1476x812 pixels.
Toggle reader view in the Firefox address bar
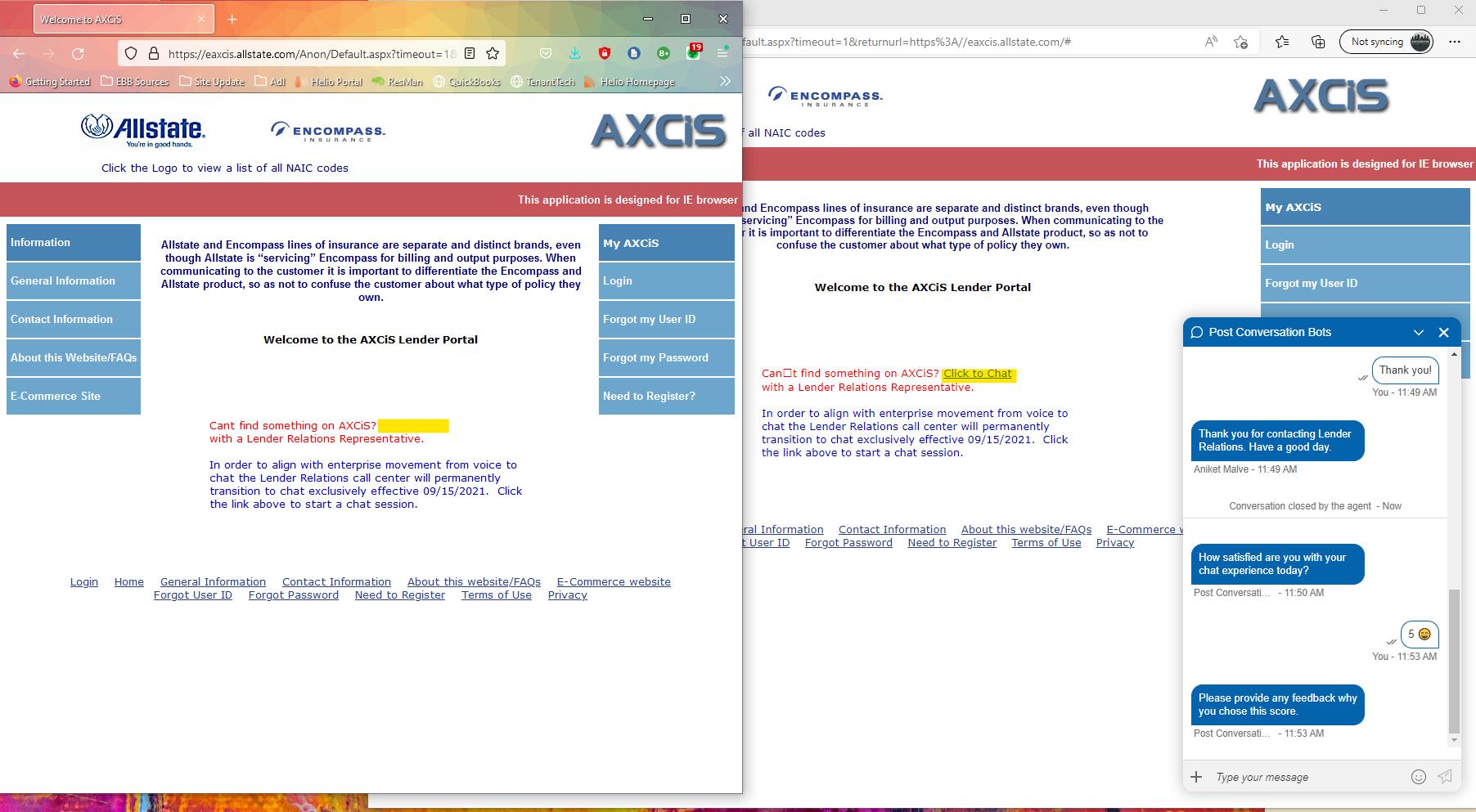click(x=468, y=53)
